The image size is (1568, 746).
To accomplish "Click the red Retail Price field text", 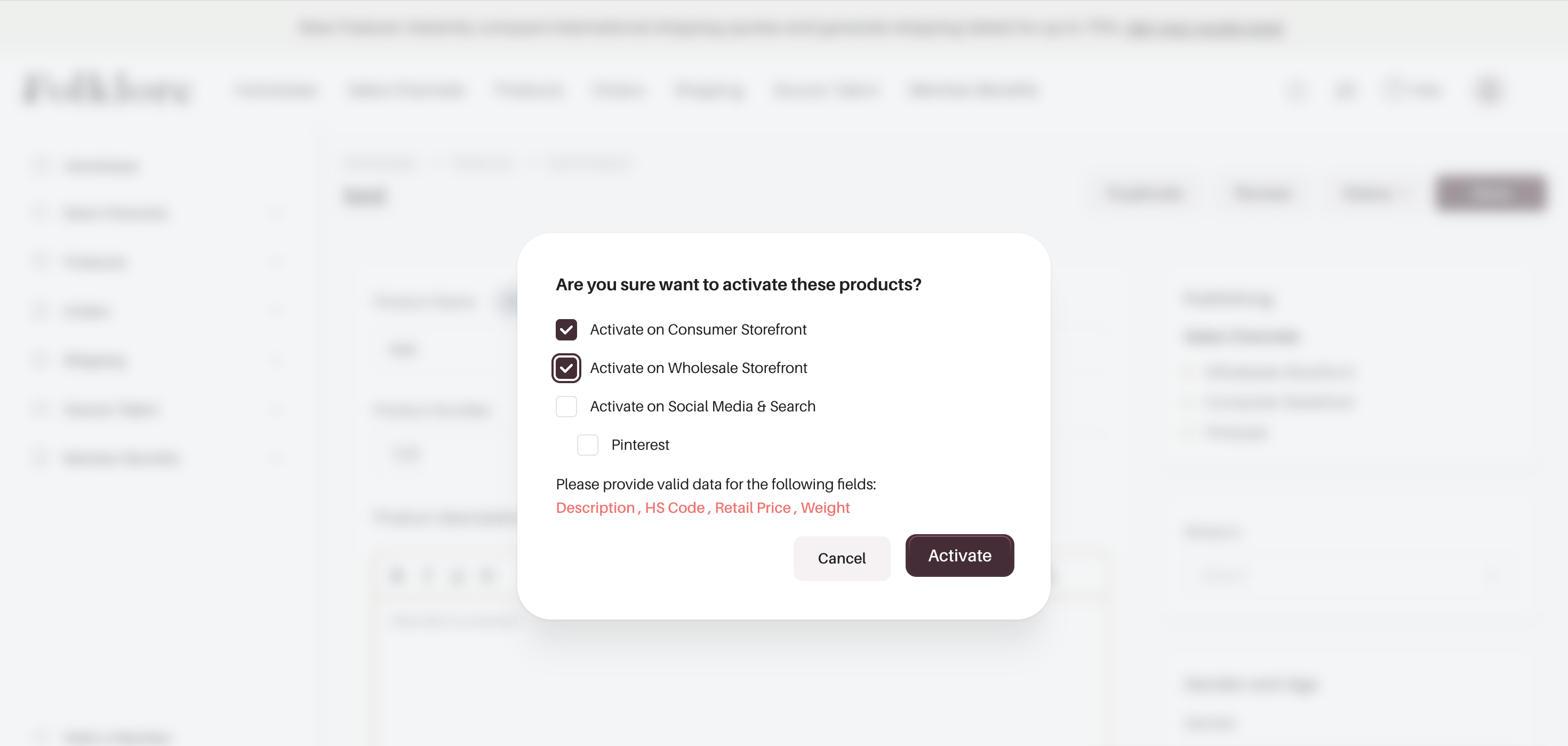I will pos(753,507).
